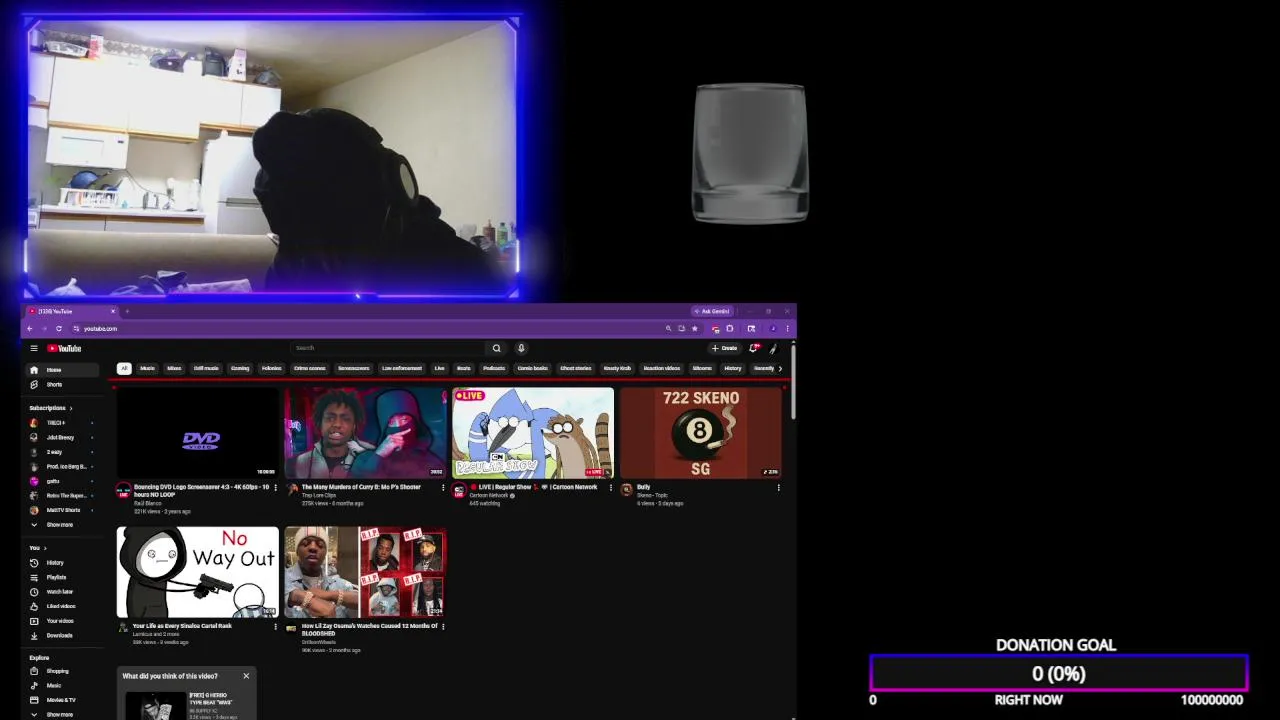Image resolution: width=1280 pixels, height=720 pixels.
Task: Select the Comic books filter chip
Action: tap(532, 368)
